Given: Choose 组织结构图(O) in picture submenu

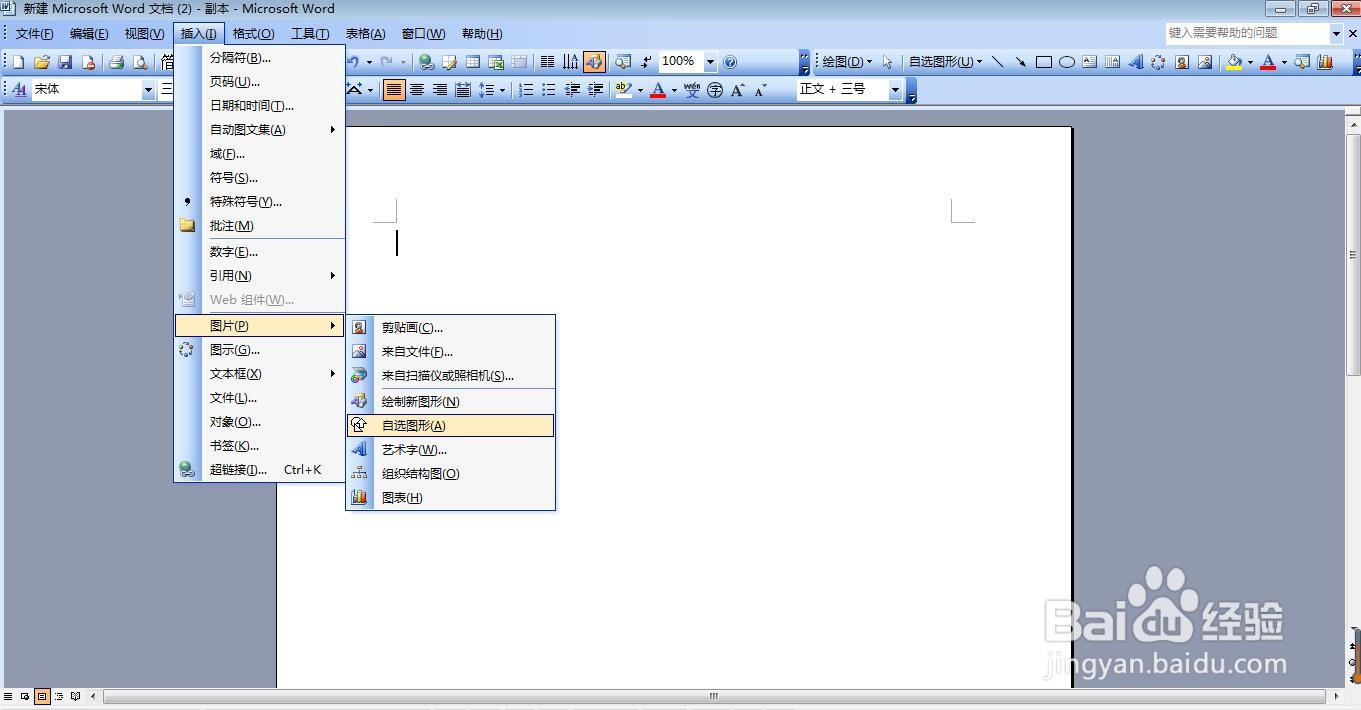Looking at the screenshot, I should [450, 473].
